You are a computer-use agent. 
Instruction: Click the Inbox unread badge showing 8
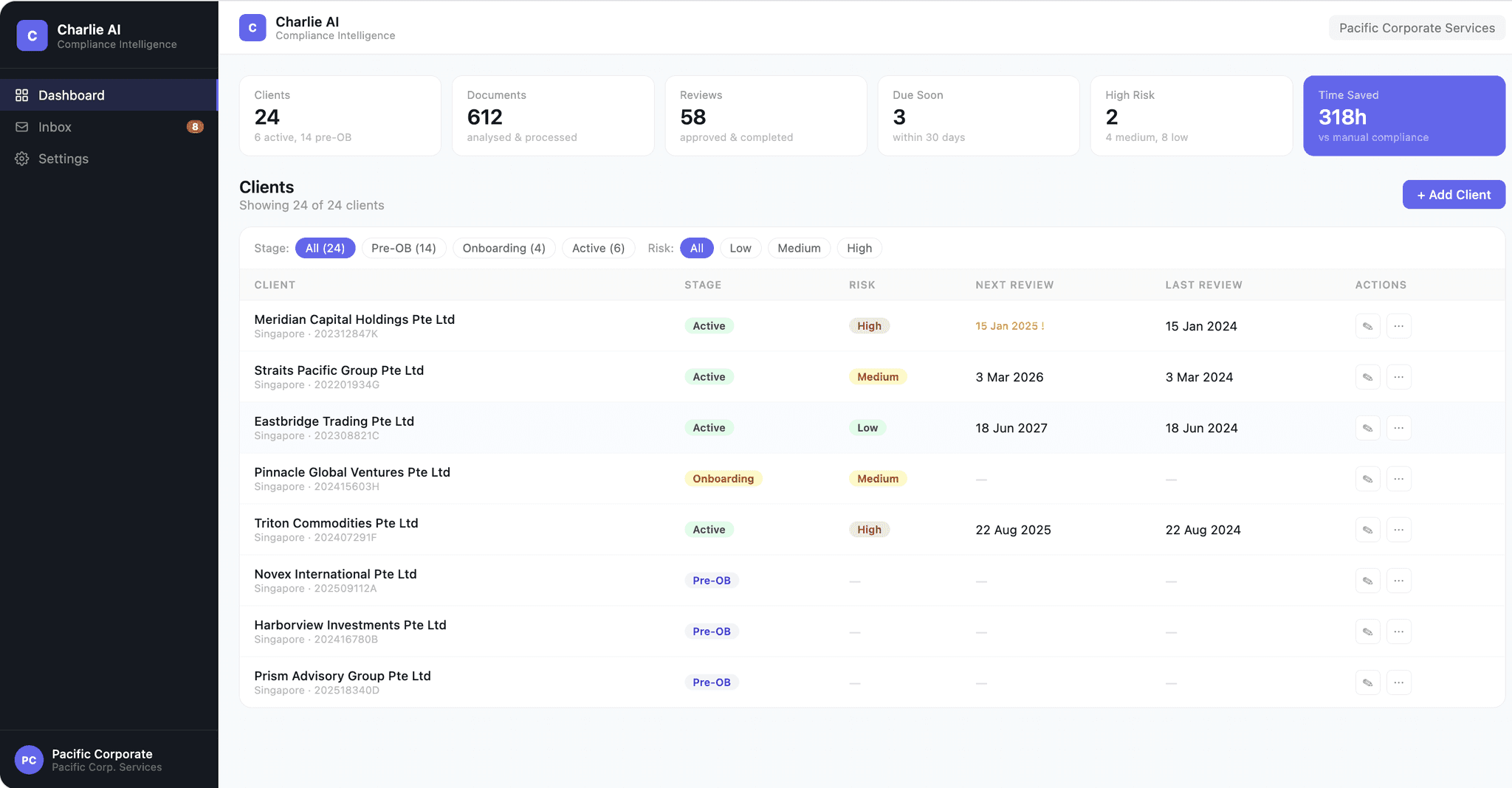[195, 127]
